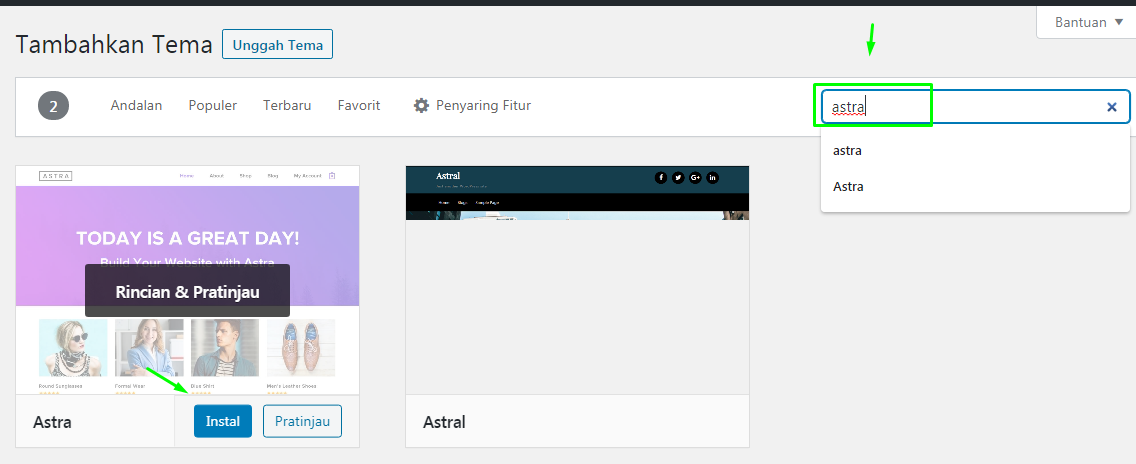1136x464 pixels.
Task: Click Pratinjau button for Astra theme
Action: click(x=302, y=421)
